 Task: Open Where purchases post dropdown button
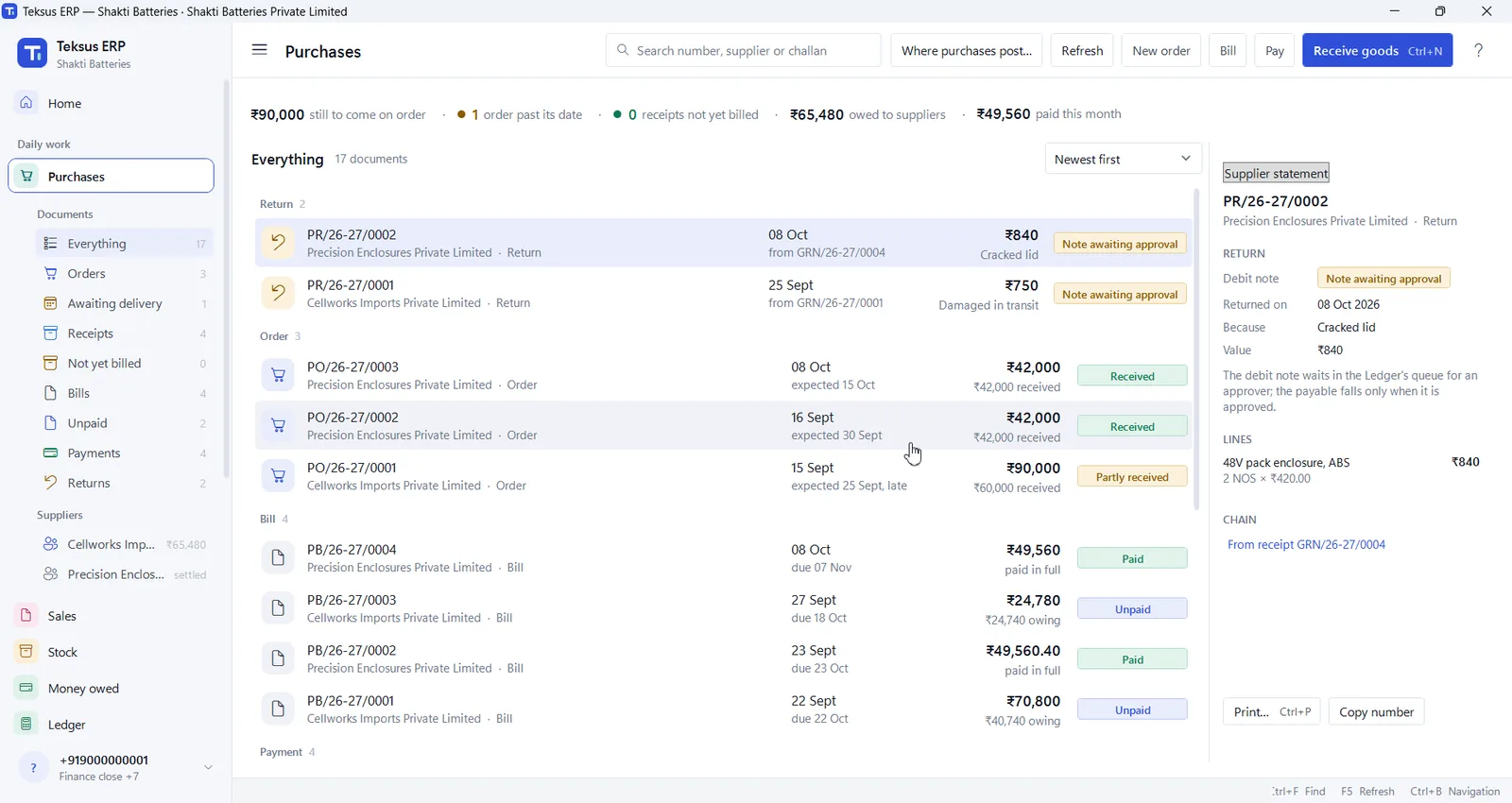click(x=967, y=50)
